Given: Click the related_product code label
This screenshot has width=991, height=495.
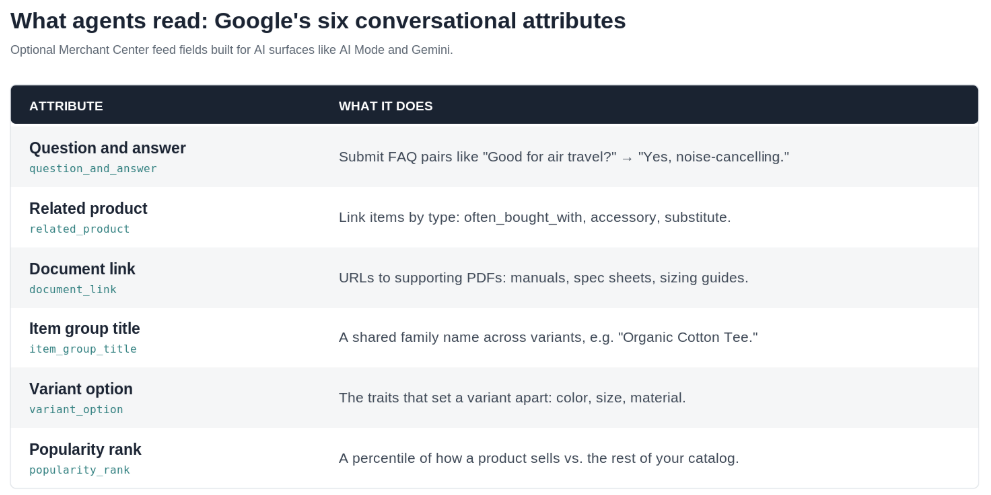Looking at the screenshot, I should 80,229.
